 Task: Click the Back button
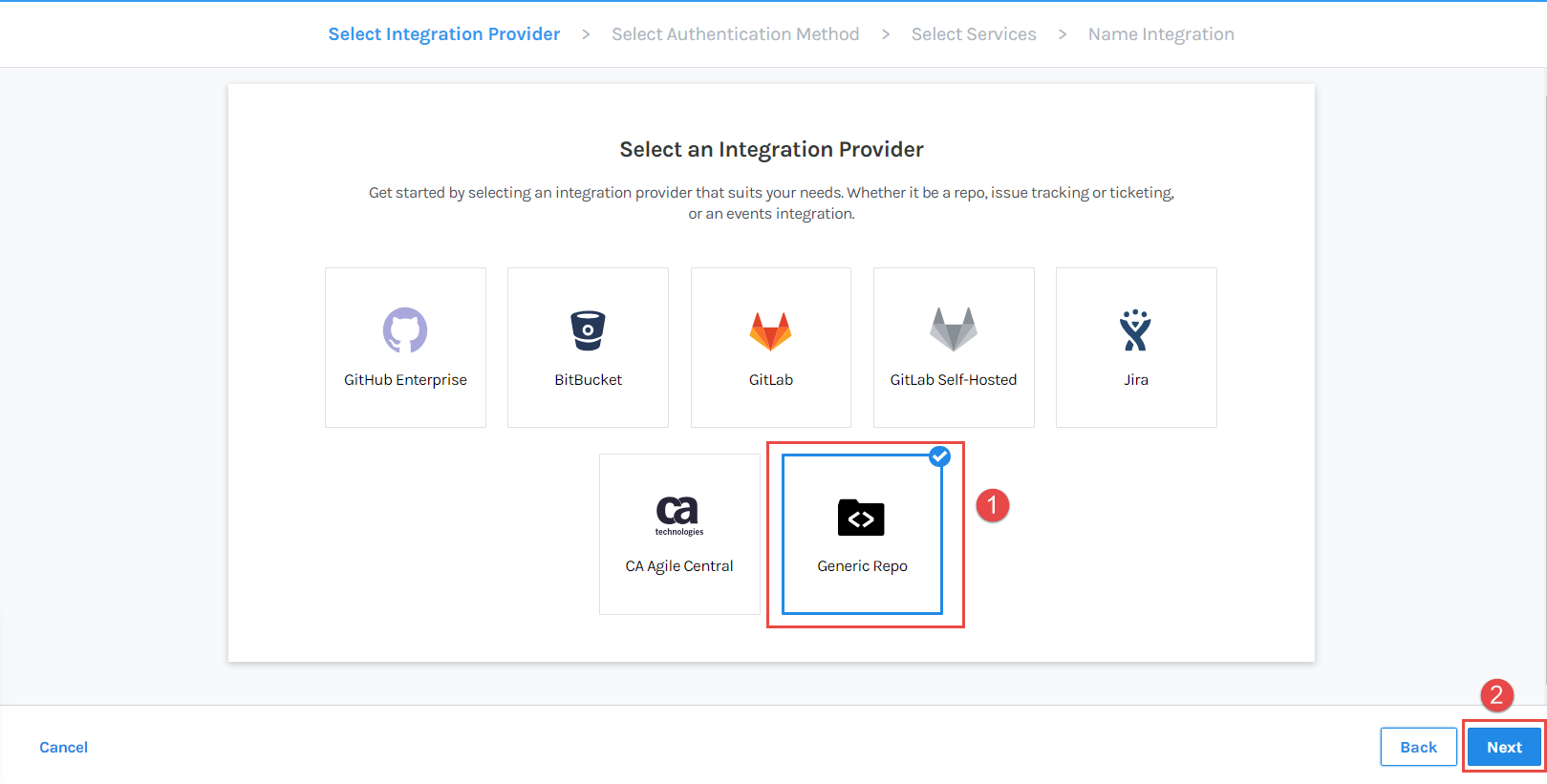coord(1419,747)
